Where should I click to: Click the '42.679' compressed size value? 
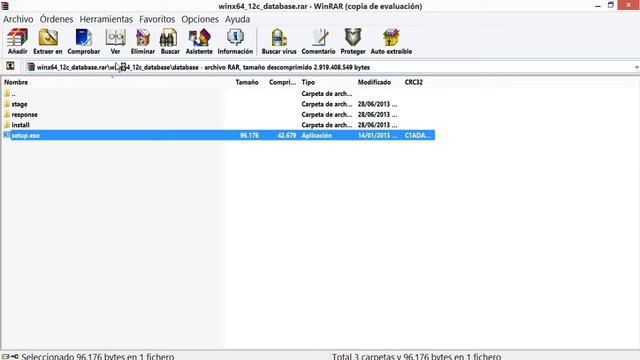287,136
